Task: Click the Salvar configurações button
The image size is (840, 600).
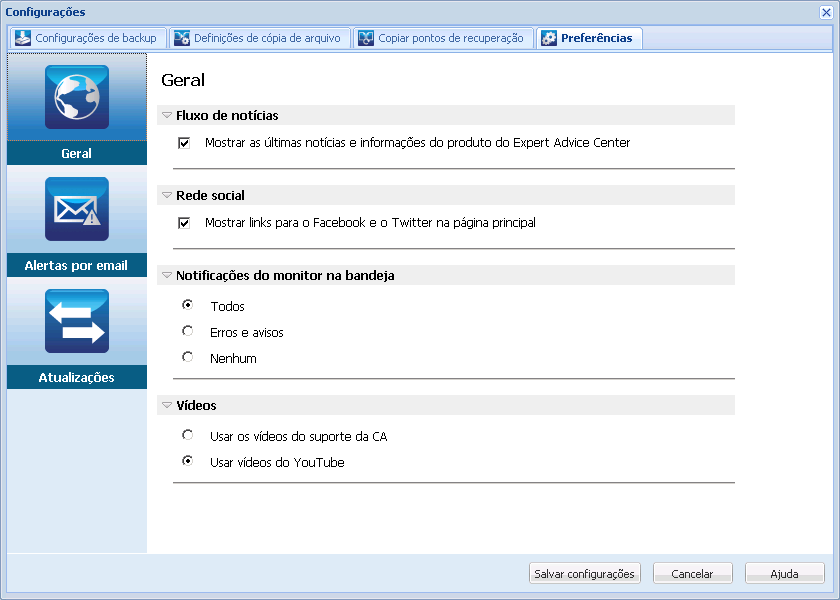Action: click(x=584, y=573)
